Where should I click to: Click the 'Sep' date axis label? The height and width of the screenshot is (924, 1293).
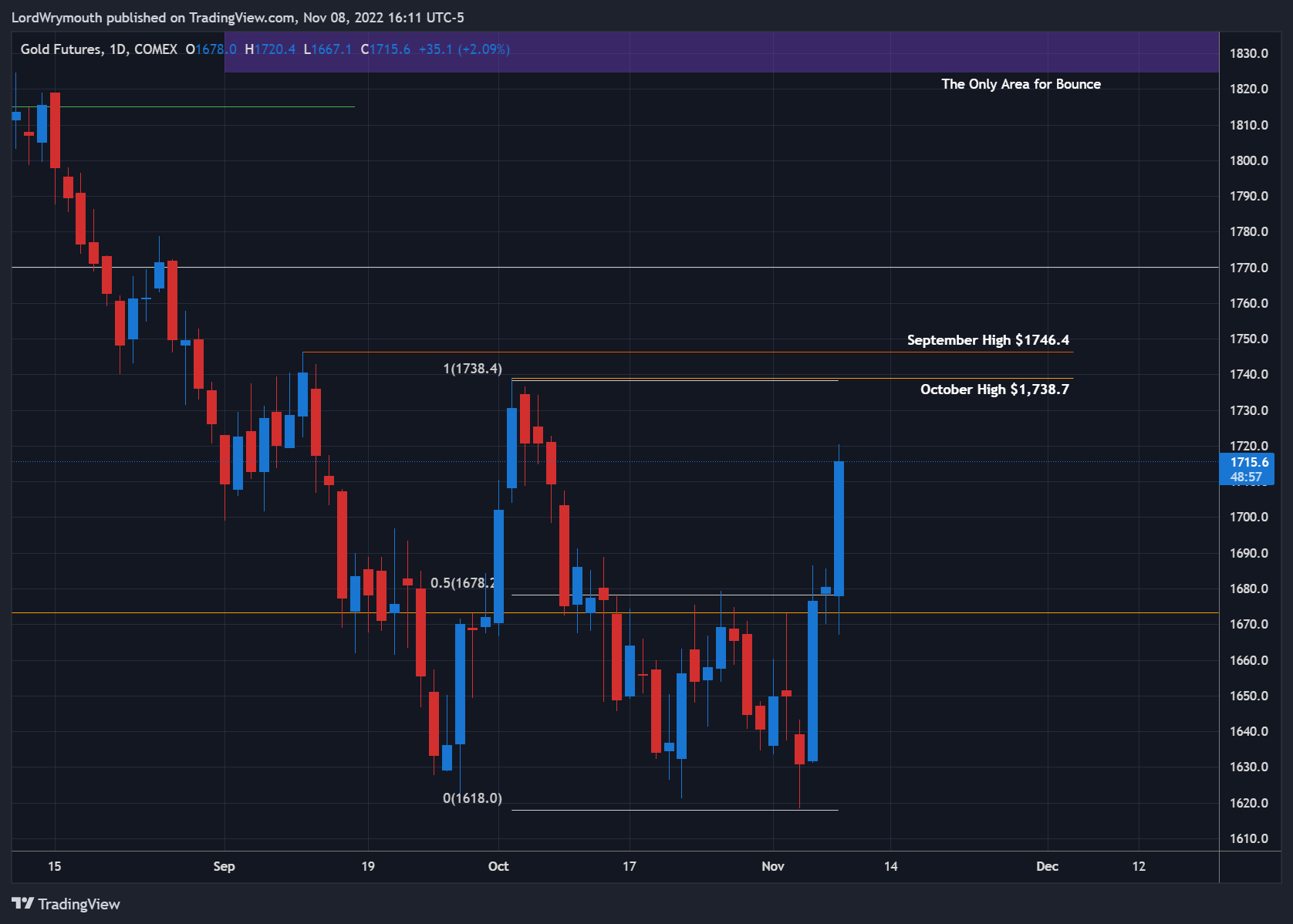click(x=224, y=866)
